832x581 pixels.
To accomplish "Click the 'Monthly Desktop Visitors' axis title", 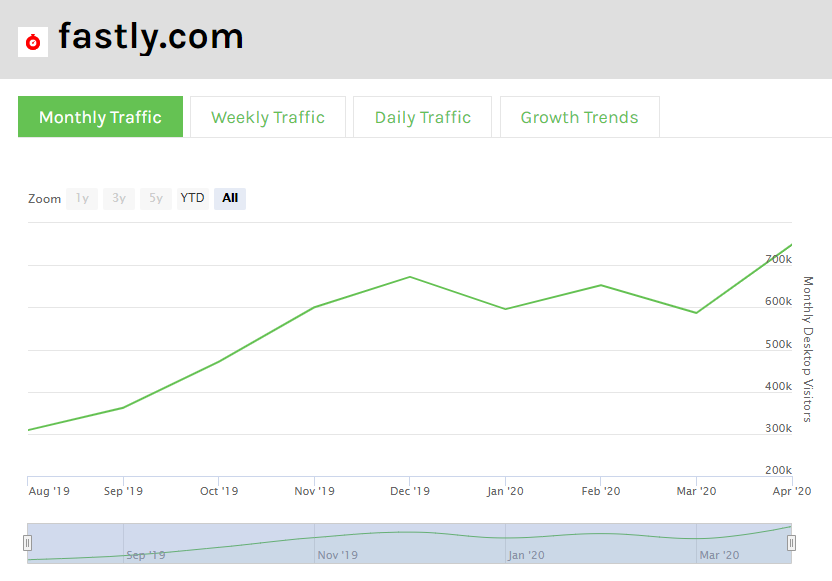I will click(808, 349).
